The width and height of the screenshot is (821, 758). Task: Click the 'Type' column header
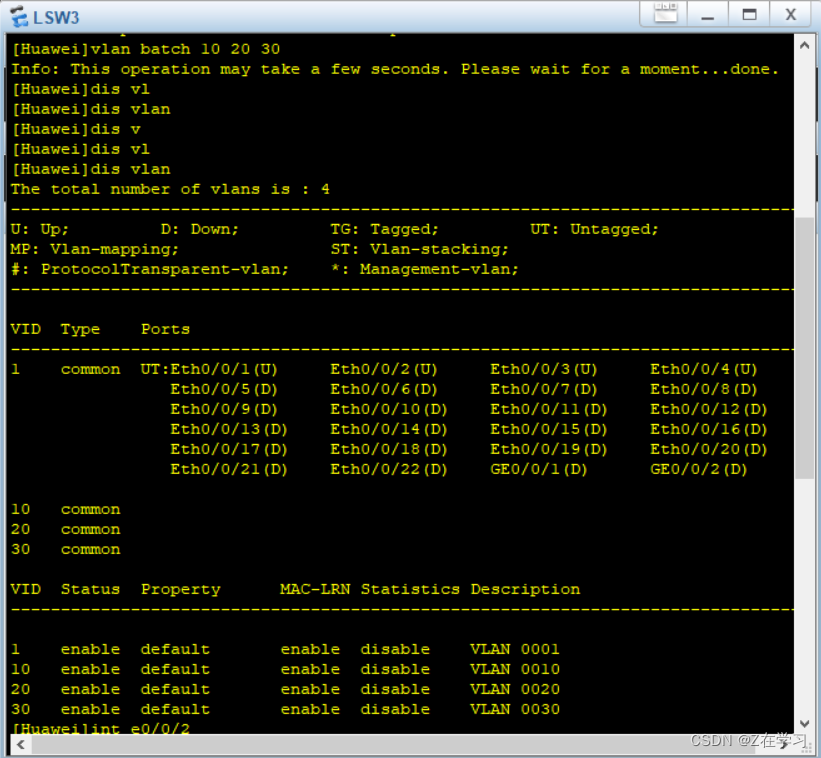click(x=80, y=329)
